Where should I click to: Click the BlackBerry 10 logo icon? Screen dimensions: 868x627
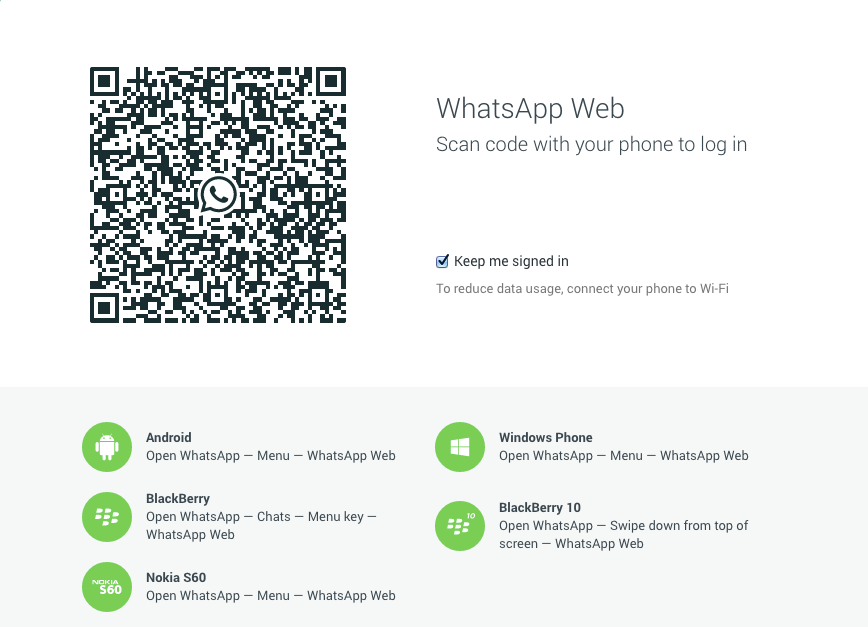coord(459,526)
